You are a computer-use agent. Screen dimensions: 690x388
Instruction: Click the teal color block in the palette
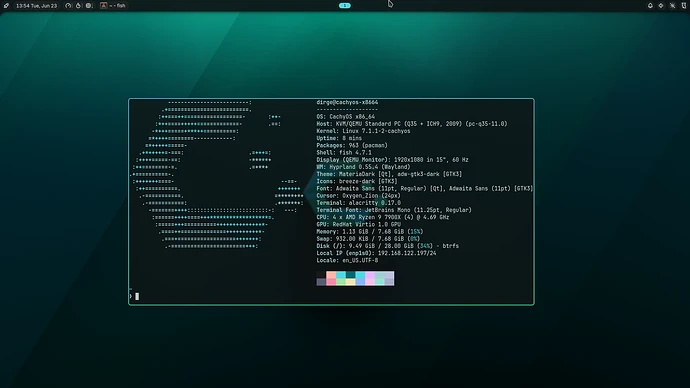coord(350,275)
